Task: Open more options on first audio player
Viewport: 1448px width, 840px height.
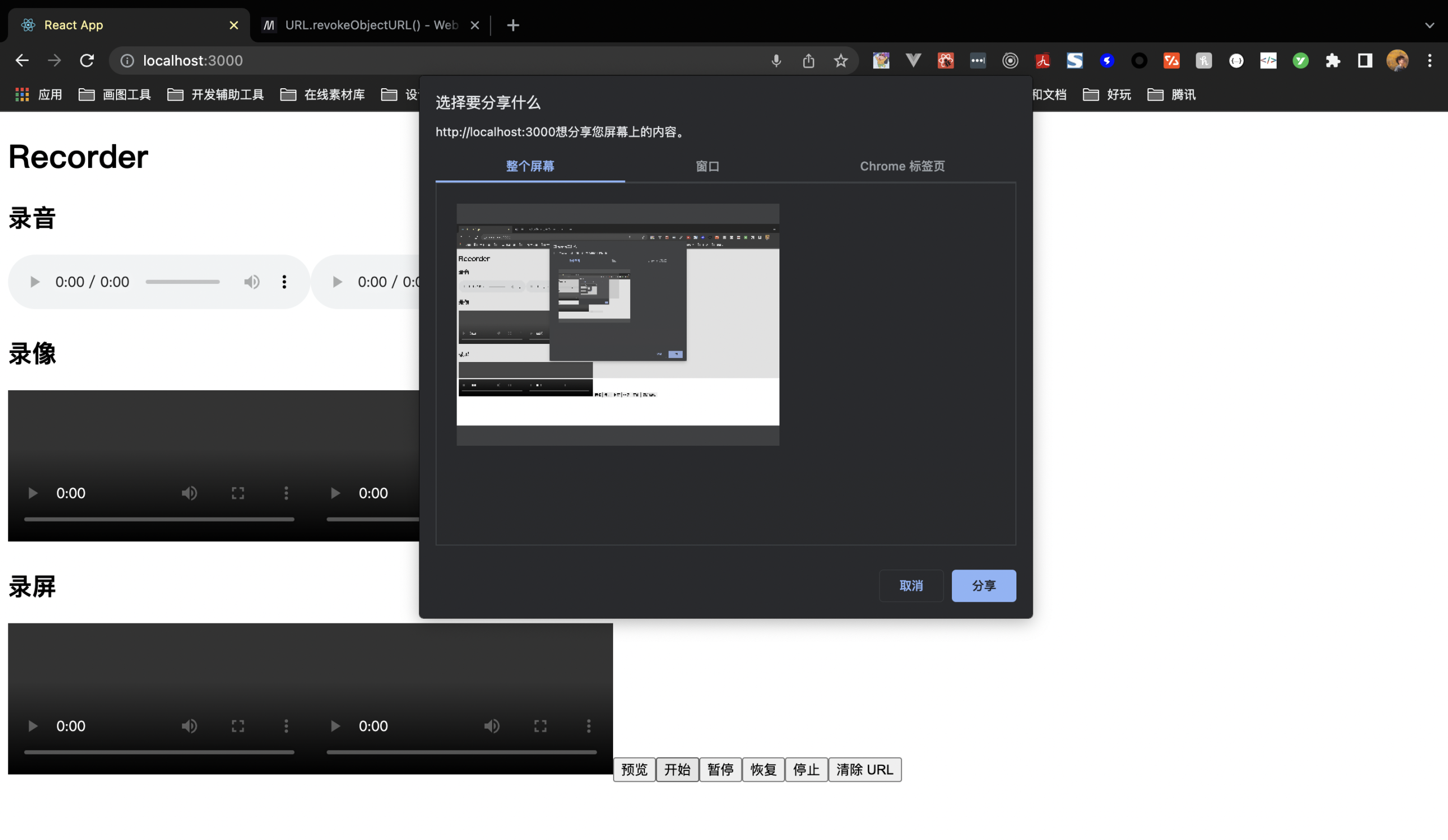Action: (x=285, y=282)
